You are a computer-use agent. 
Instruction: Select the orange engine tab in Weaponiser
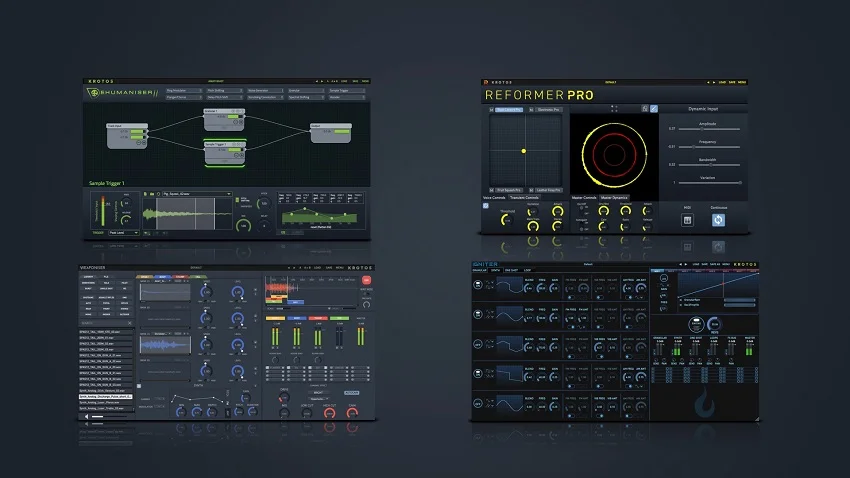145,276
